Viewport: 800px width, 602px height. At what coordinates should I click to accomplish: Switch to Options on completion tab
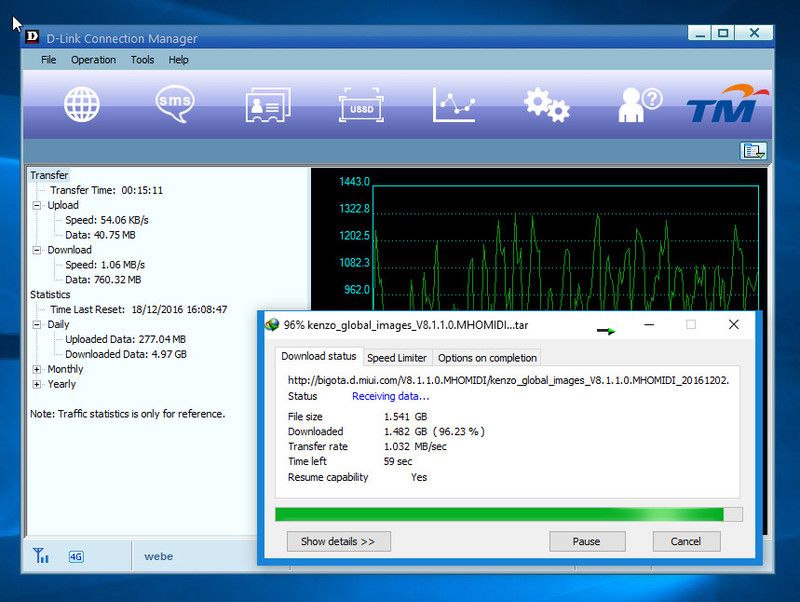(x=487, y=358)
